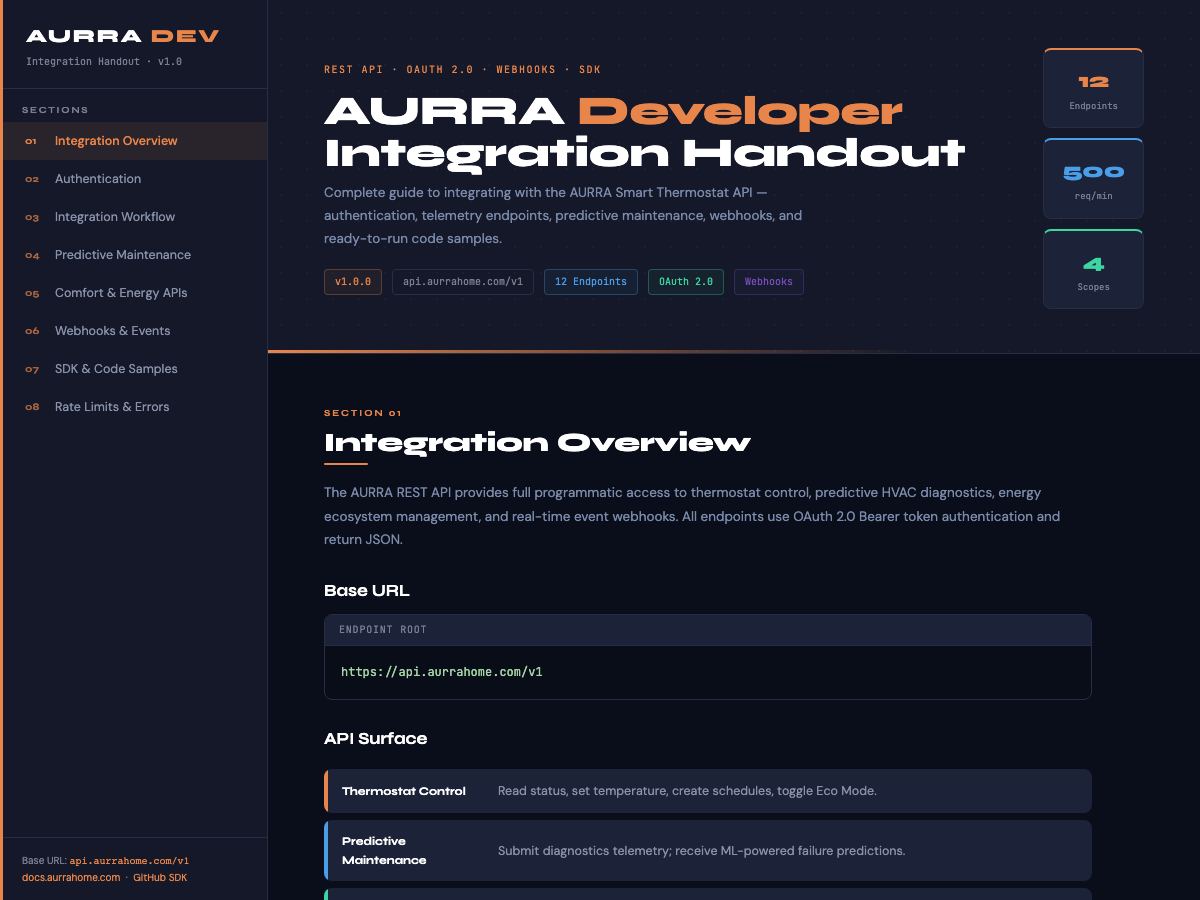Go to Rate Limits & Errors
This screenshot has height=900, width=1200.
point(135,407)
